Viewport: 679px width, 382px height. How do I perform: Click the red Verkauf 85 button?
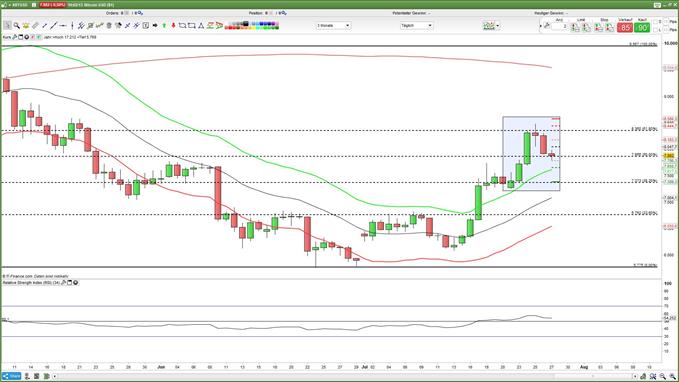tap(624, 28)
